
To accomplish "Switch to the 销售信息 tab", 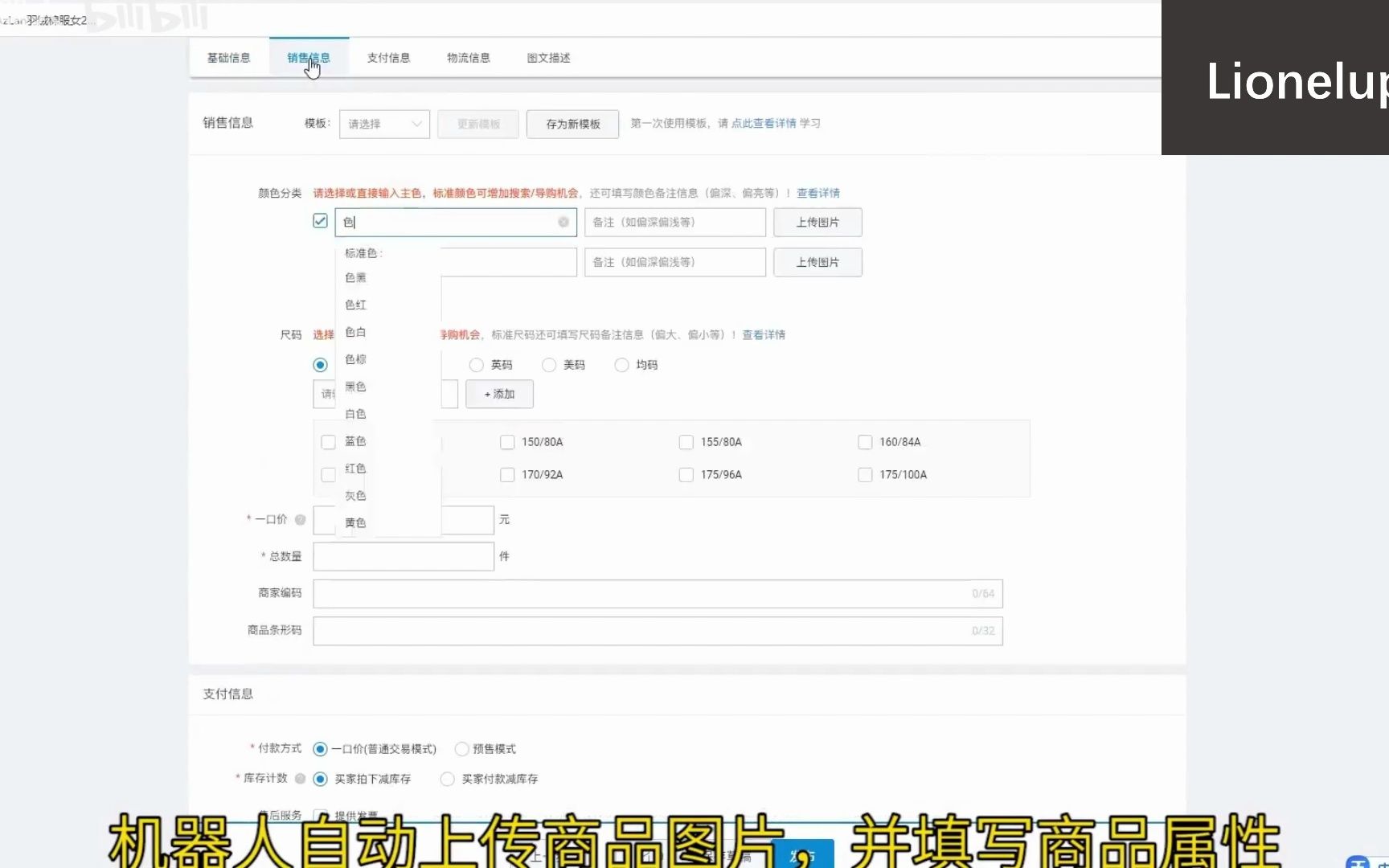I will pos(309,58).
